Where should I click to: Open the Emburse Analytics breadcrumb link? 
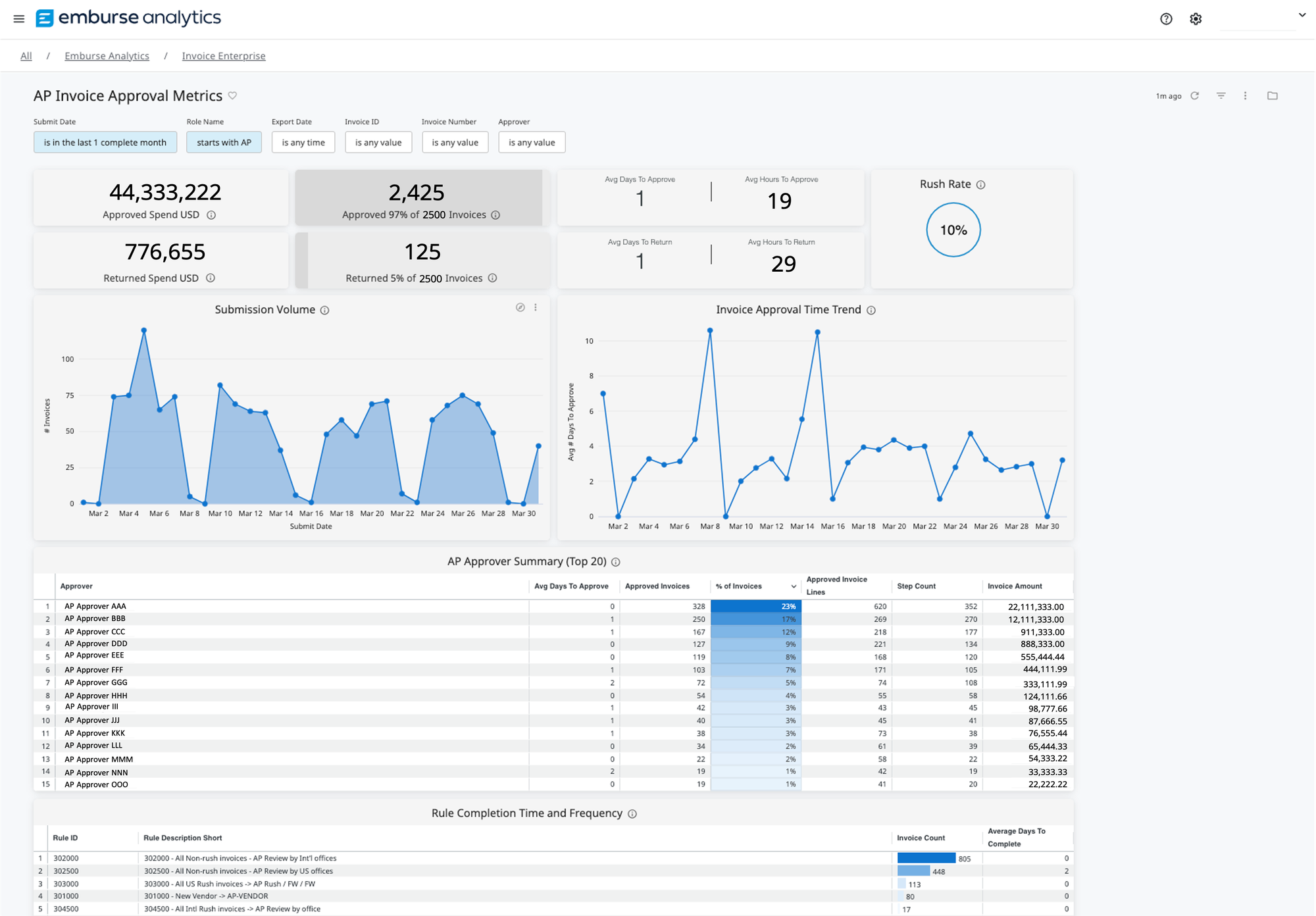pos(107,55)
